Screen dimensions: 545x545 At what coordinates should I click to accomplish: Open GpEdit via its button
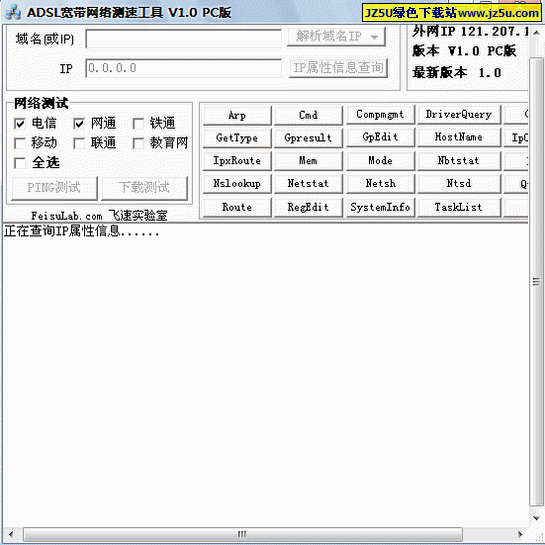[x=380, y=137]
